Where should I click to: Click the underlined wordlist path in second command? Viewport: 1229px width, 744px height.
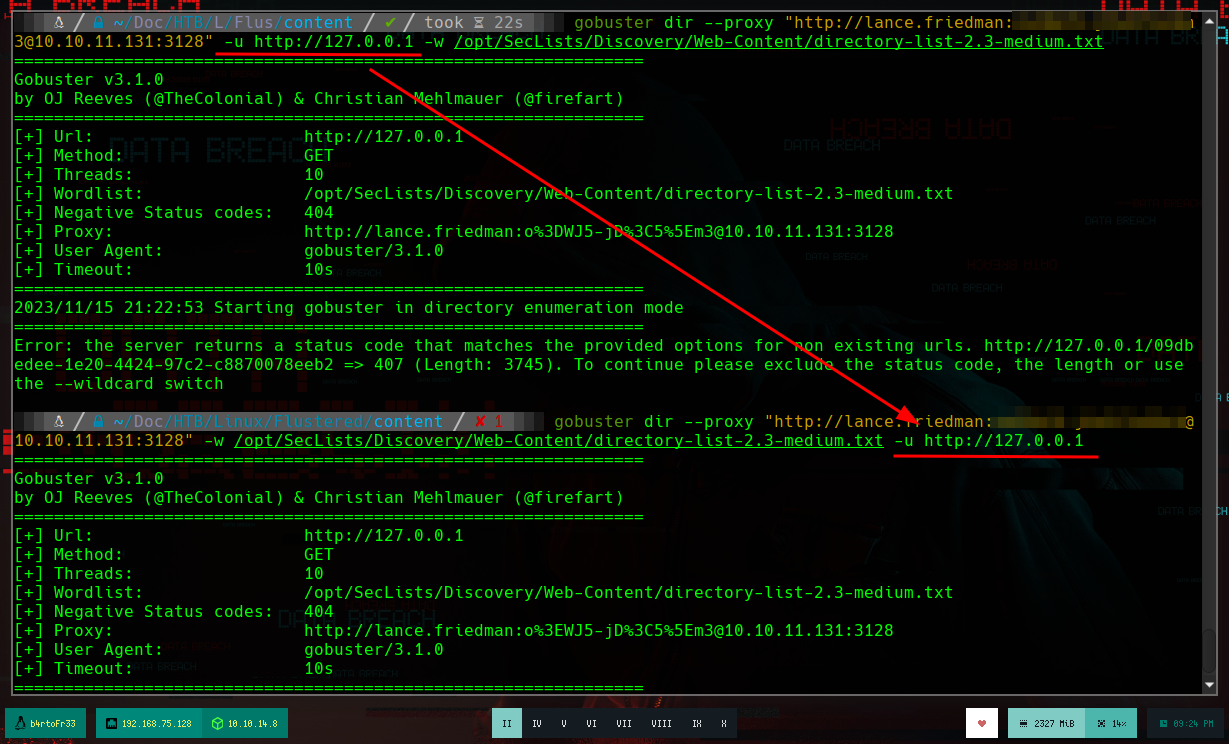[559, 440]
